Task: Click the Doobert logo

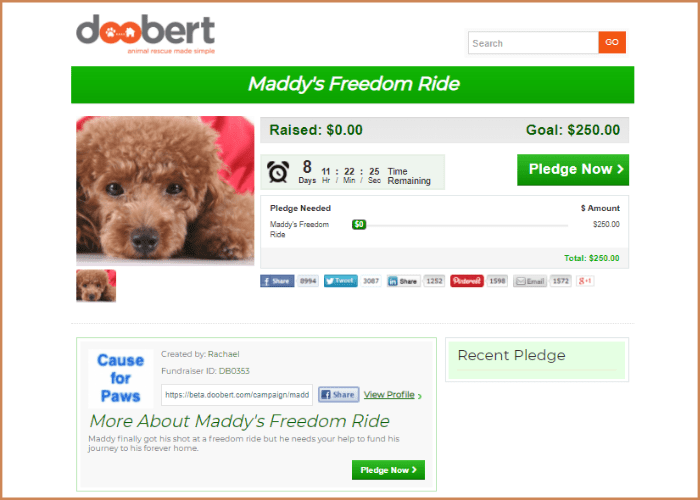Action: point(146,34)
